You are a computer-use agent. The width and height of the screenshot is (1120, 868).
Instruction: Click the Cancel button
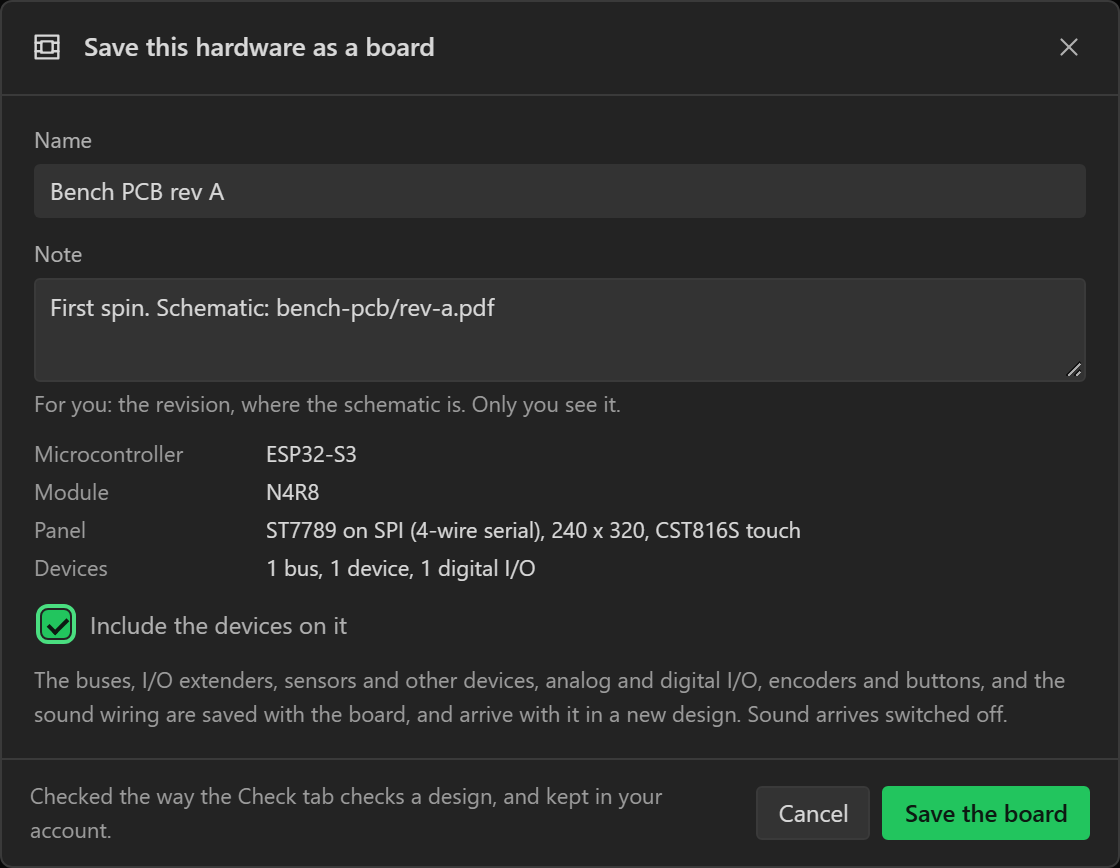point(813,813)
